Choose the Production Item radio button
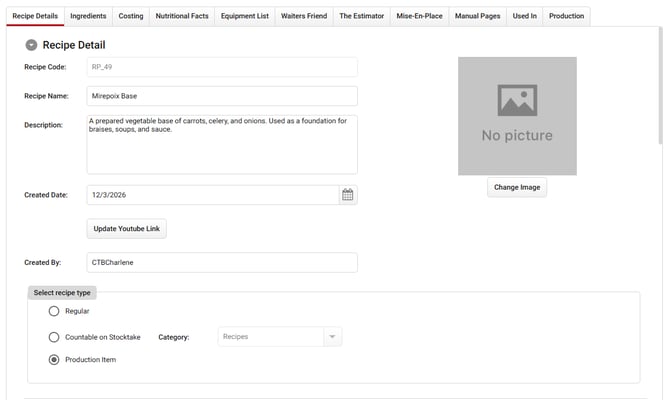Viewport: 670px width, 400px height. pos(54,360)
